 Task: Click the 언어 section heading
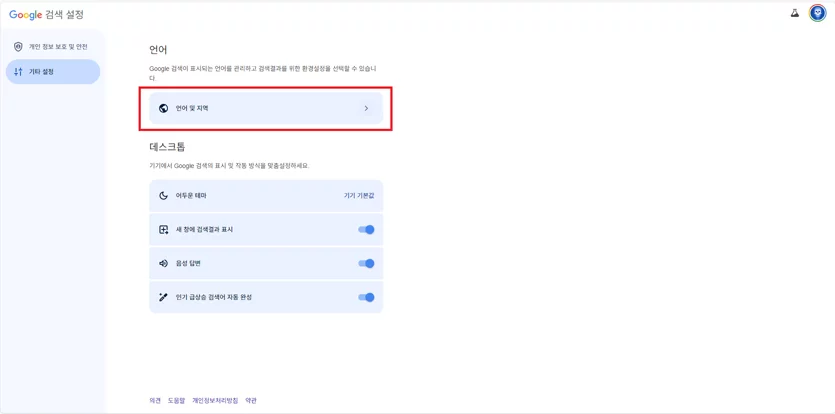[x=158, y=50]
